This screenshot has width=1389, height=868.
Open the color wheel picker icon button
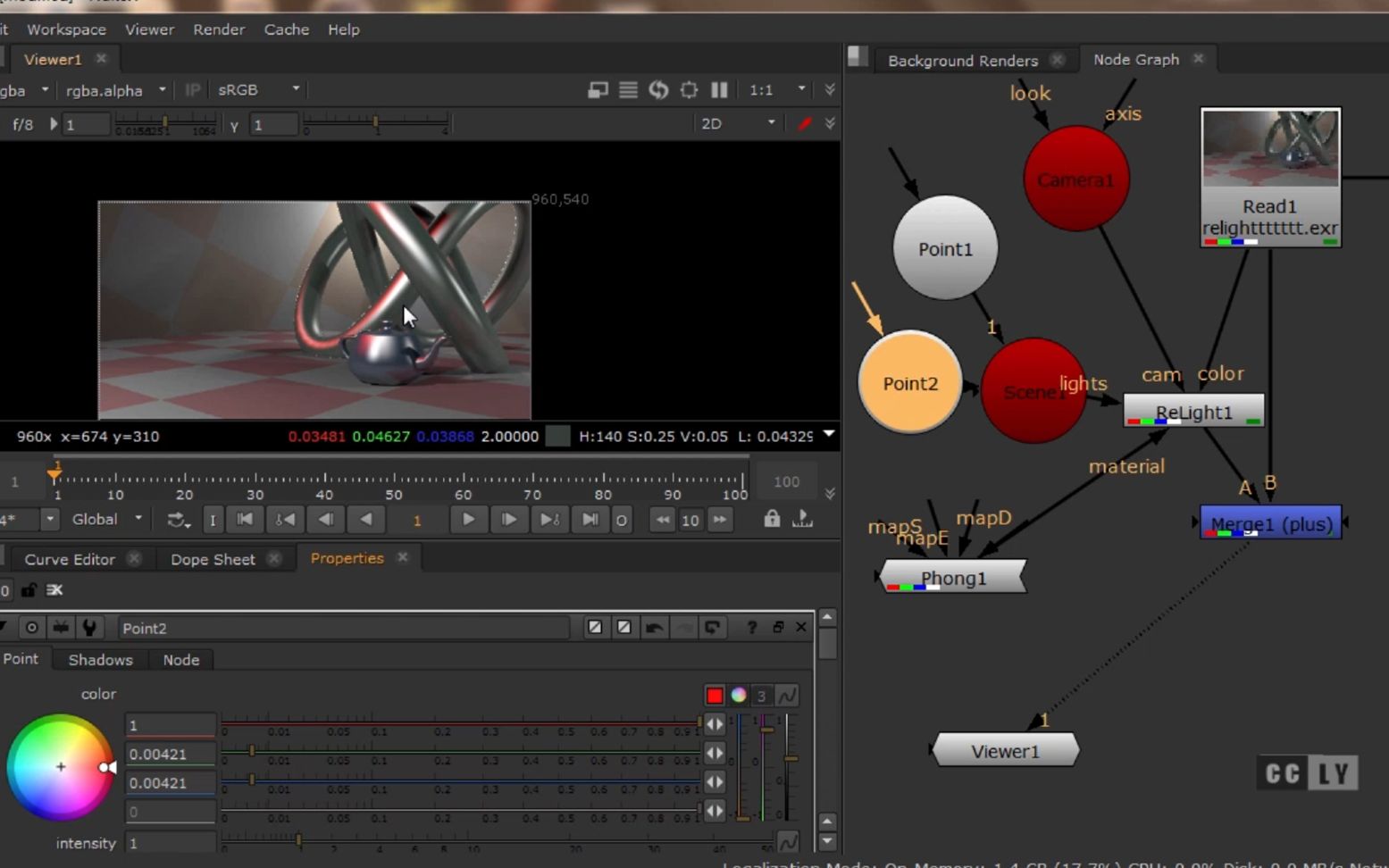739,696
